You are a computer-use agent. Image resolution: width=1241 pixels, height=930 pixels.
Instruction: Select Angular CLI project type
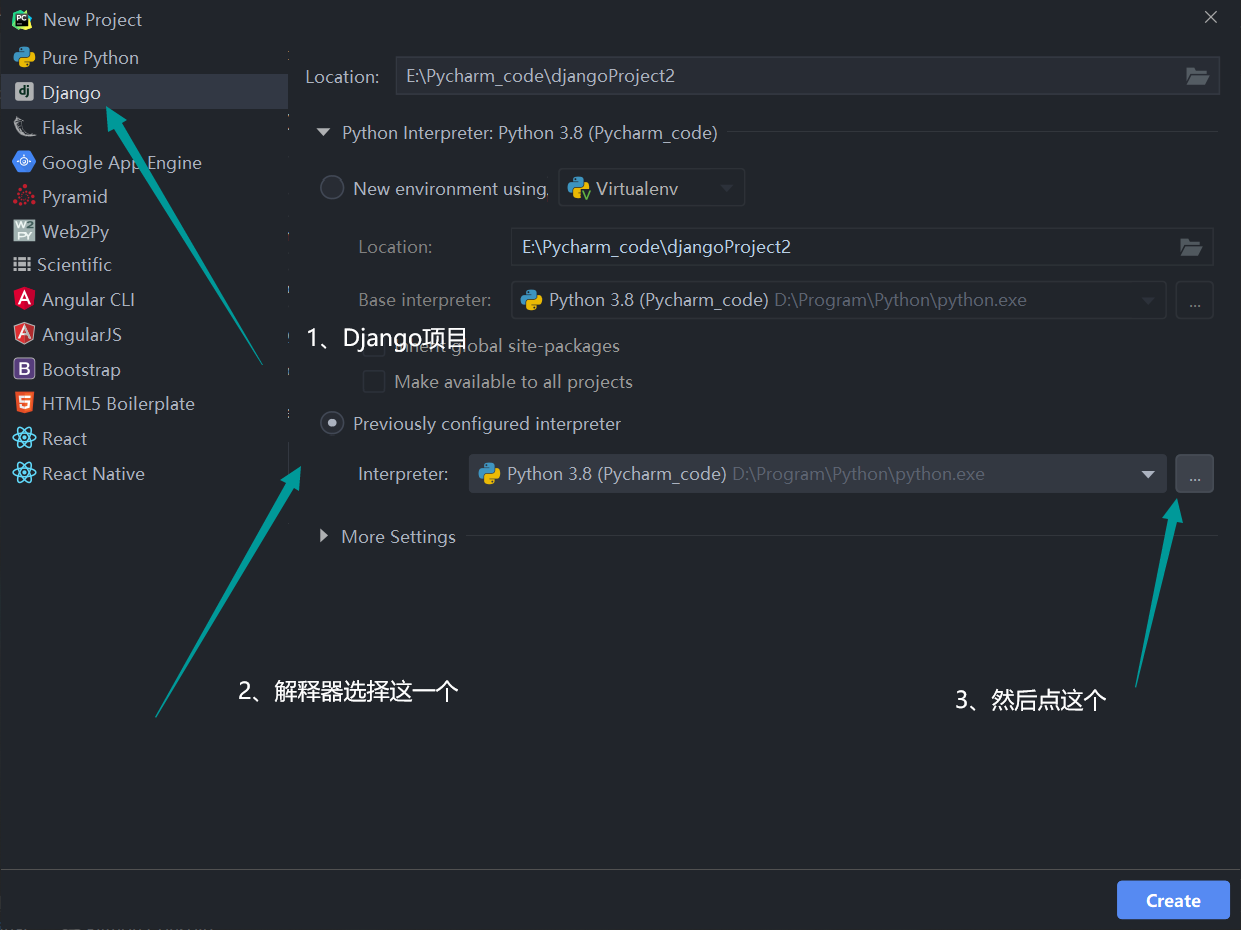click(x=144, y=299)
